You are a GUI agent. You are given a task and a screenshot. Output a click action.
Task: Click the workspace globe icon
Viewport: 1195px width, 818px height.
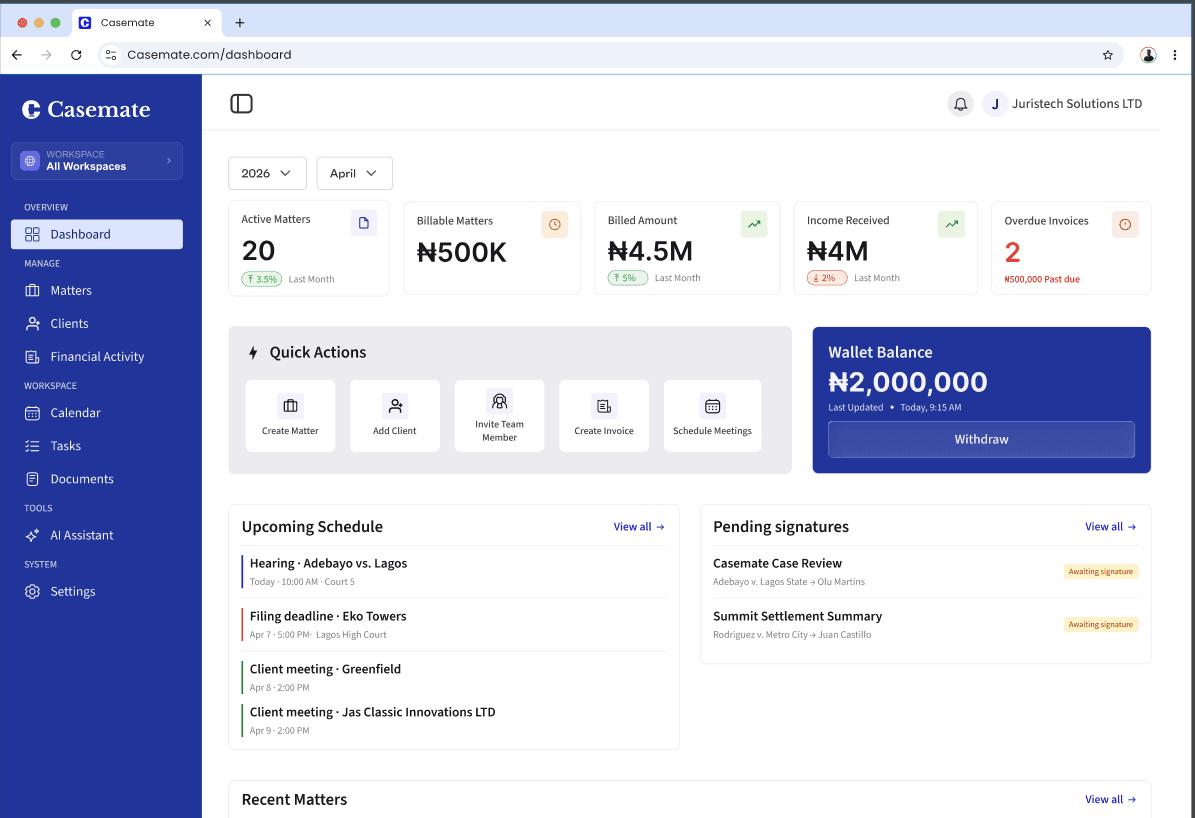tap(30, 161)
